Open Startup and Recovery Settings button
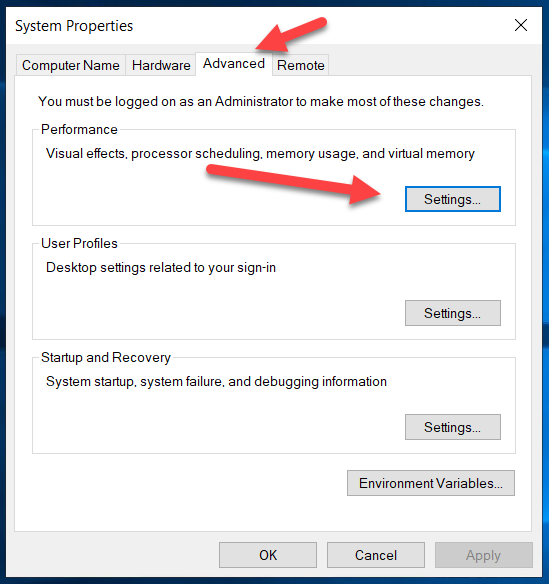The height and width of the screenshot is (584, 549). [x=453, y=427]
